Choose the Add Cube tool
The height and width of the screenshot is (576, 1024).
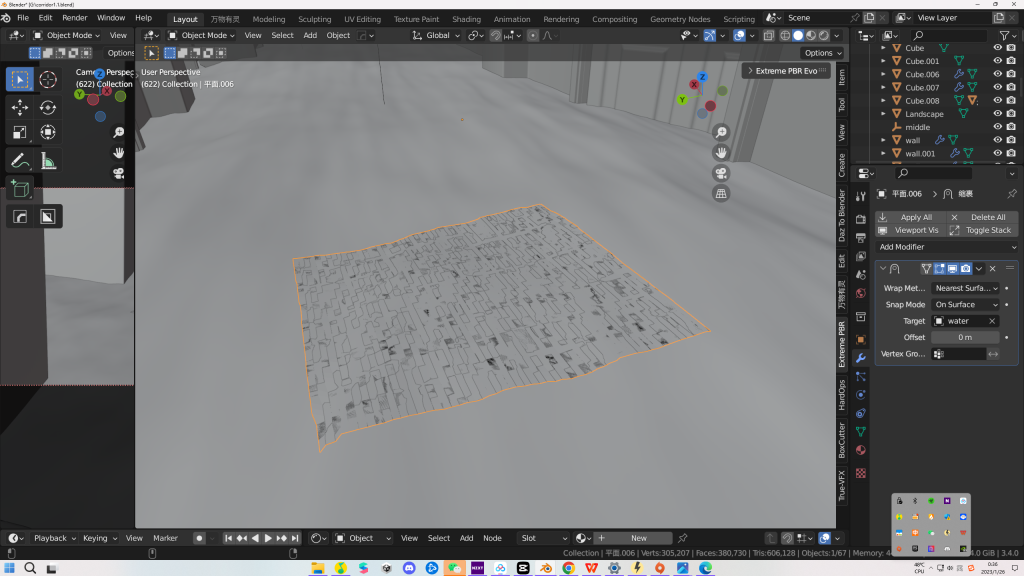point(20,189)
